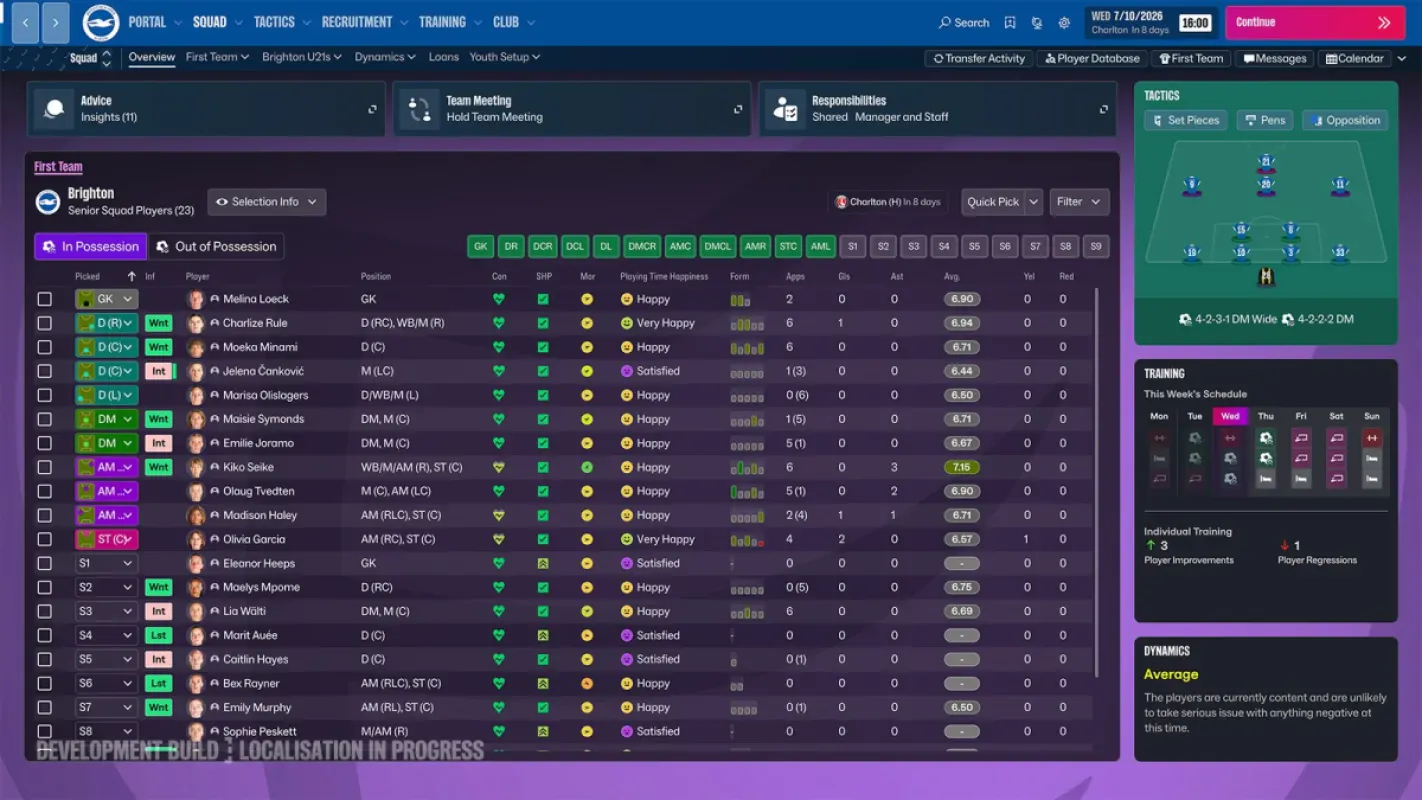The image size is (1422, 800).
Task: Tick the checkbox for Emily Murphy
Action: tap(44, 707)
